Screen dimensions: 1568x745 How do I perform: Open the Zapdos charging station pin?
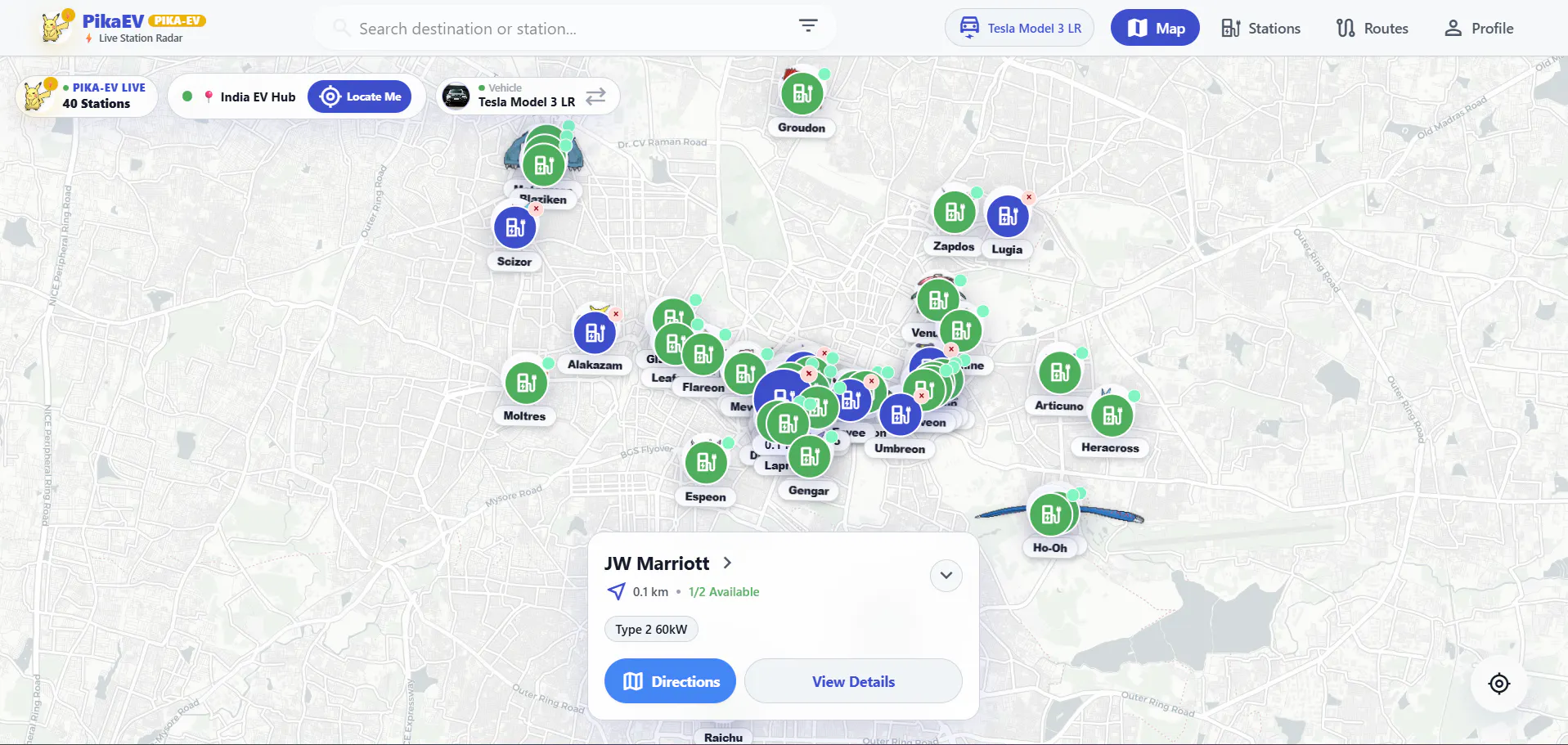click(955, 213)
